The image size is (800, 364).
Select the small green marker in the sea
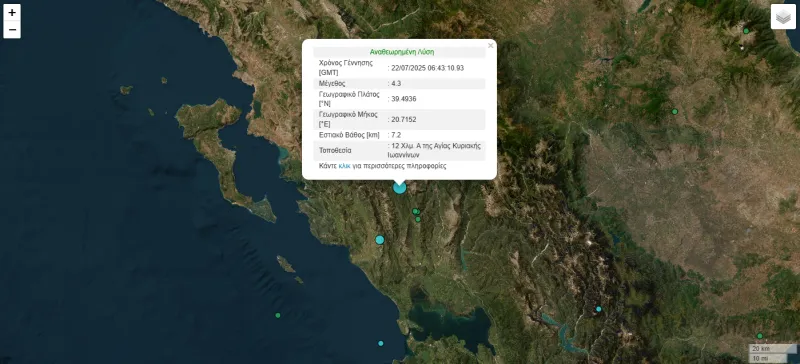(x=278, y=315)
